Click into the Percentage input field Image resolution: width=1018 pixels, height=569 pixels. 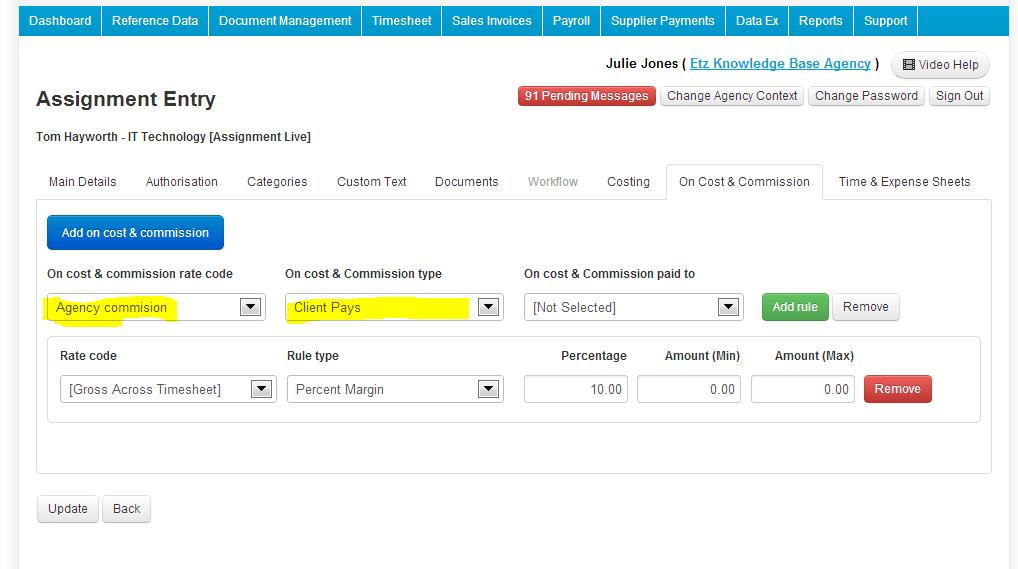[x=576, y=389]
